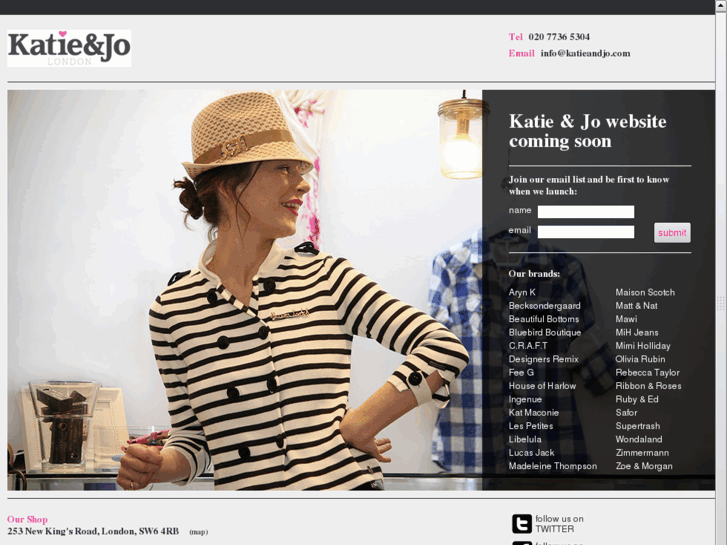Open the follow us on Twitter link
This screenshot has width=727, height=545.
point(559,524)
